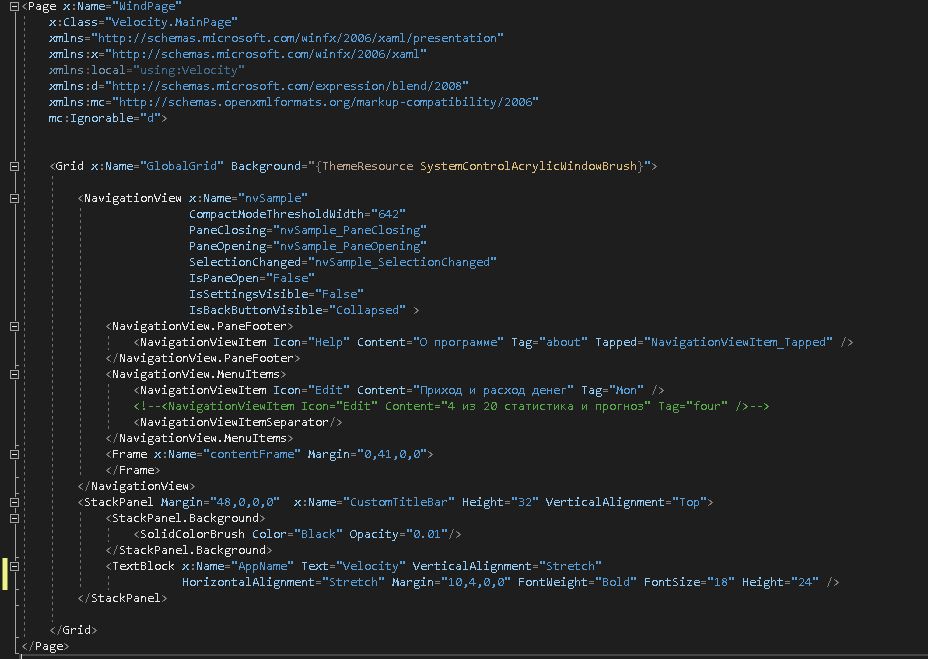Image resolution: width=928 pixels, height=659 pixels.
Task: Click the "Black" color value
Action: (x=318, y=534)
